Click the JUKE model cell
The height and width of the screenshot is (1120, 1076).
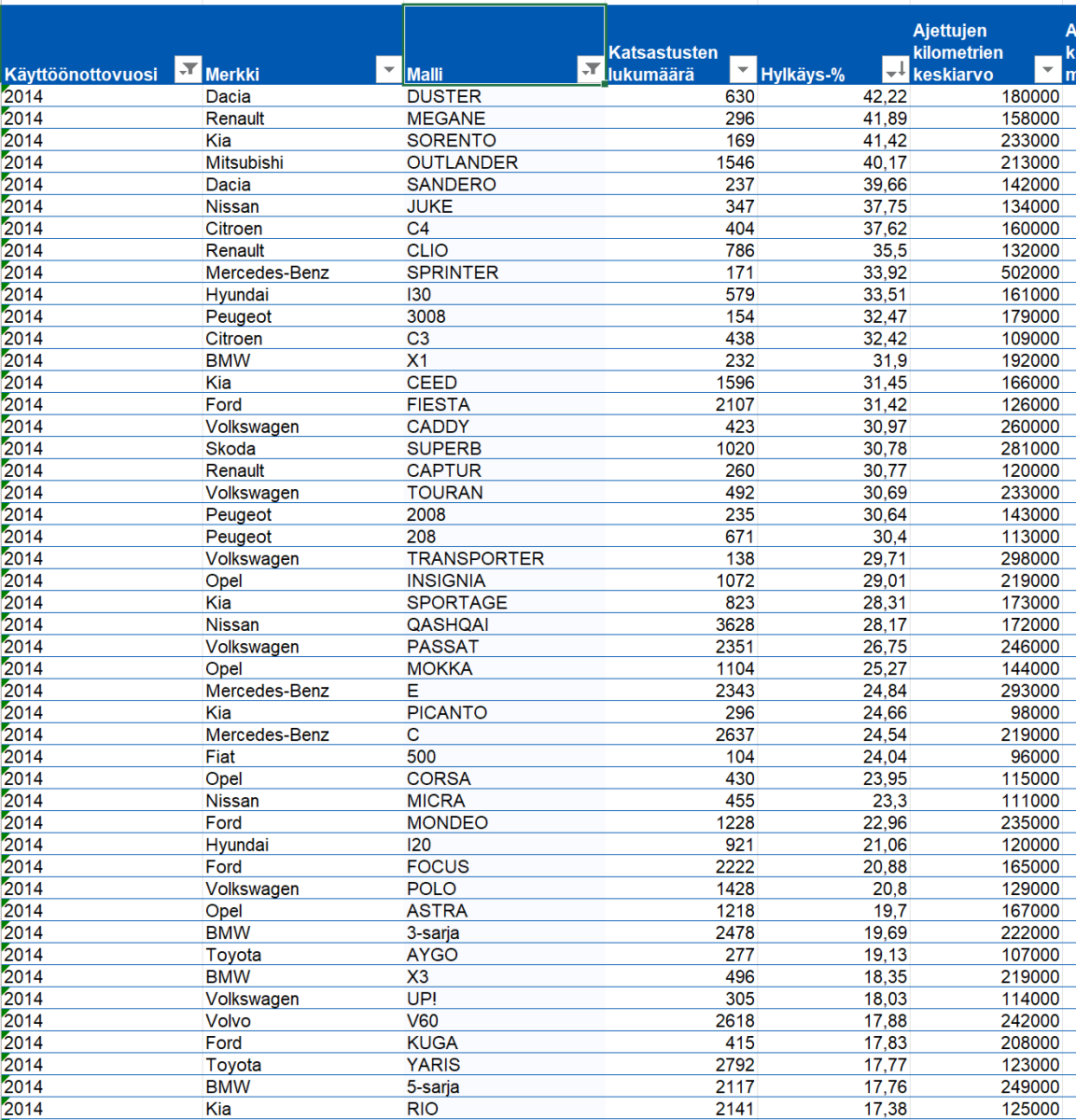coord(504,206)
